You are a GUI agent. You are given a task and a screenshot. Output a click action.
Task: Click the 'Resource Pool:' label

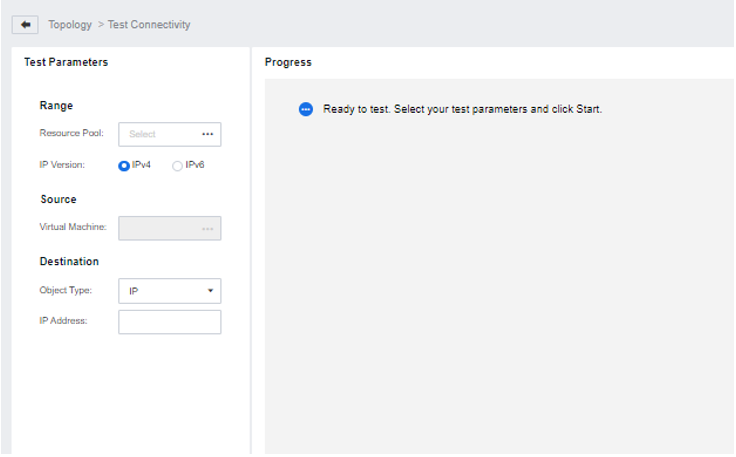click(x=71, y=133)
